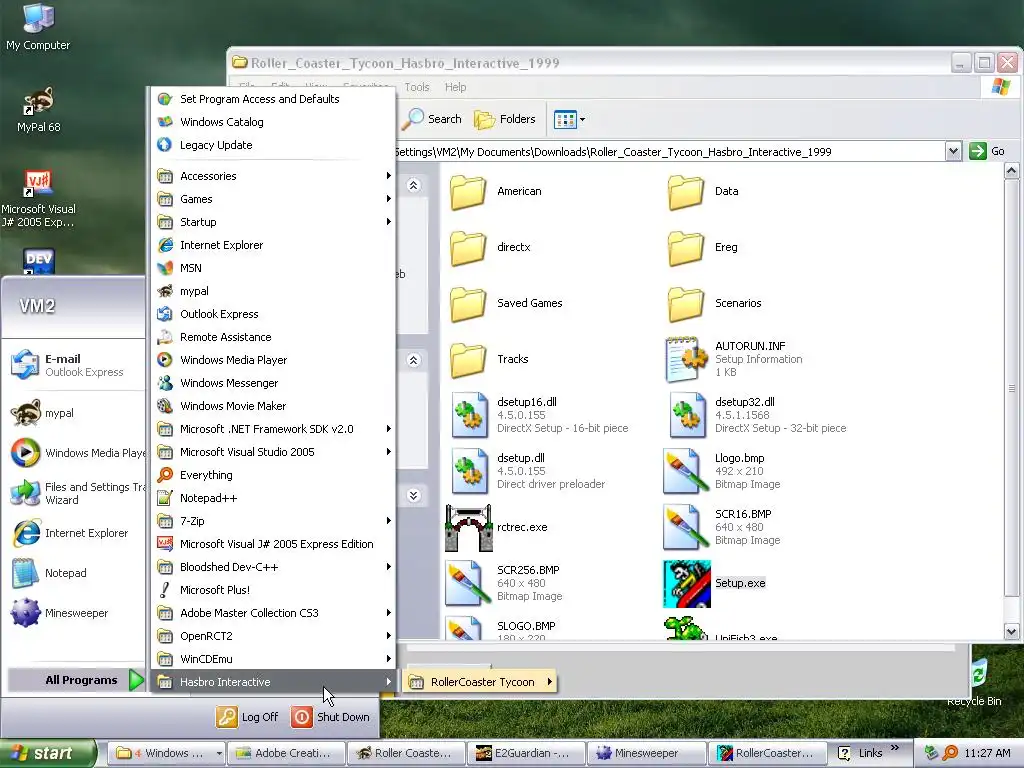
Task: Launch mypal from the pinned start list
Action: [x=73, y=413]
